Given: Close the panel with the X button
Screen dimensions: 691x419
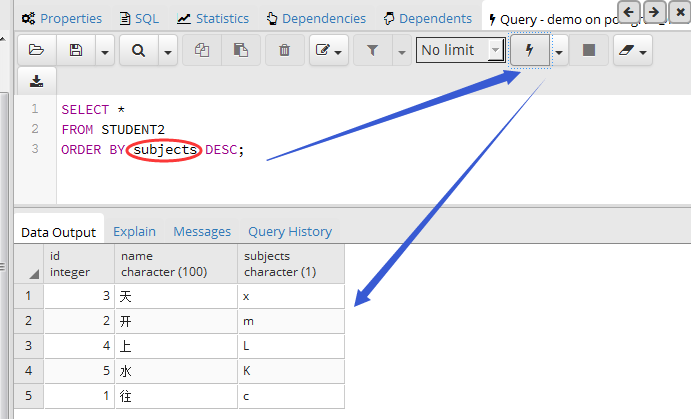Looking at the screenshot, I should [680, 12].
